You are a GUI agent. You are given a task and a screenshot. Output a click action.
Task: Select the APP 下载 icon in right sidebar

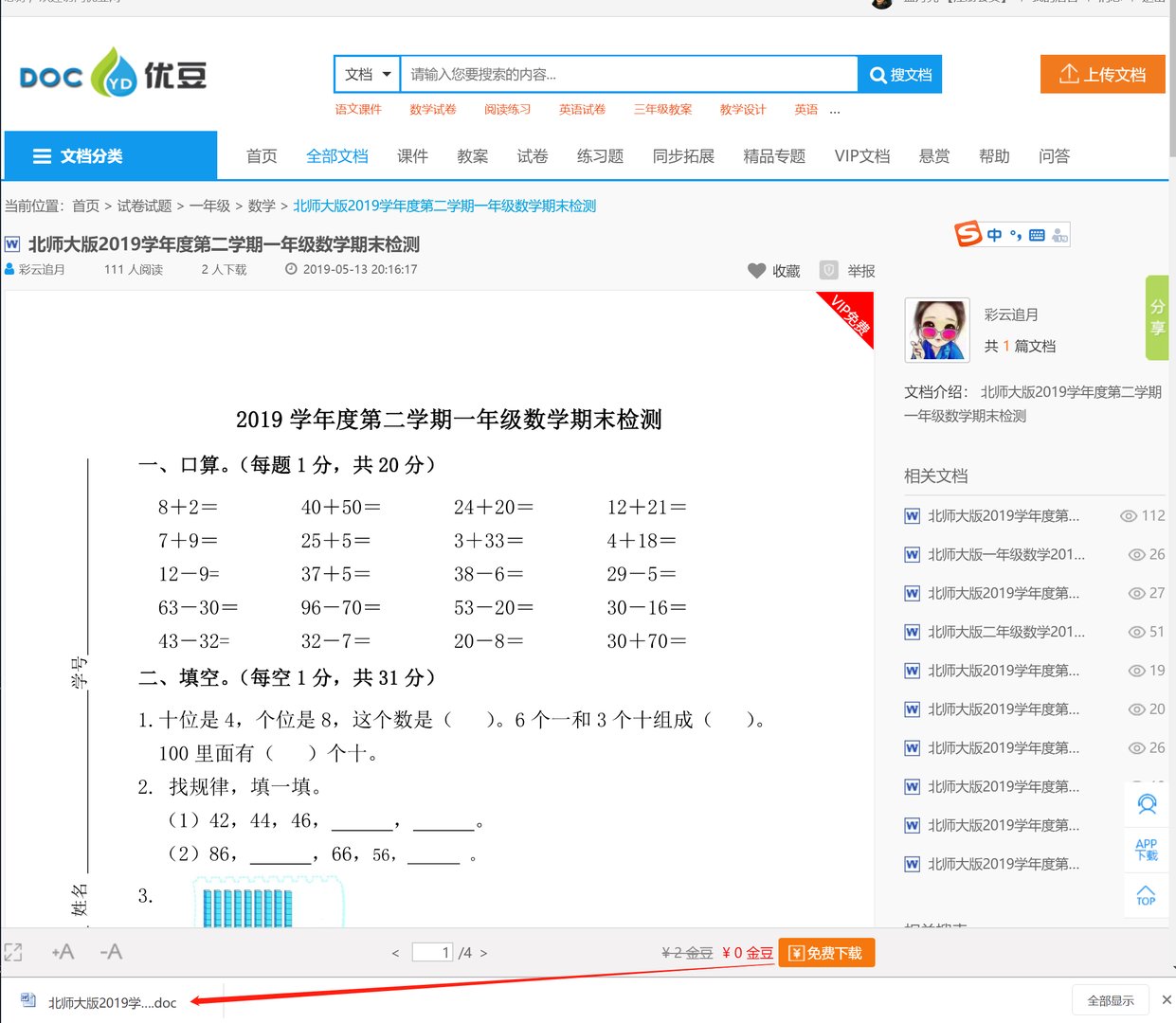1147,850
